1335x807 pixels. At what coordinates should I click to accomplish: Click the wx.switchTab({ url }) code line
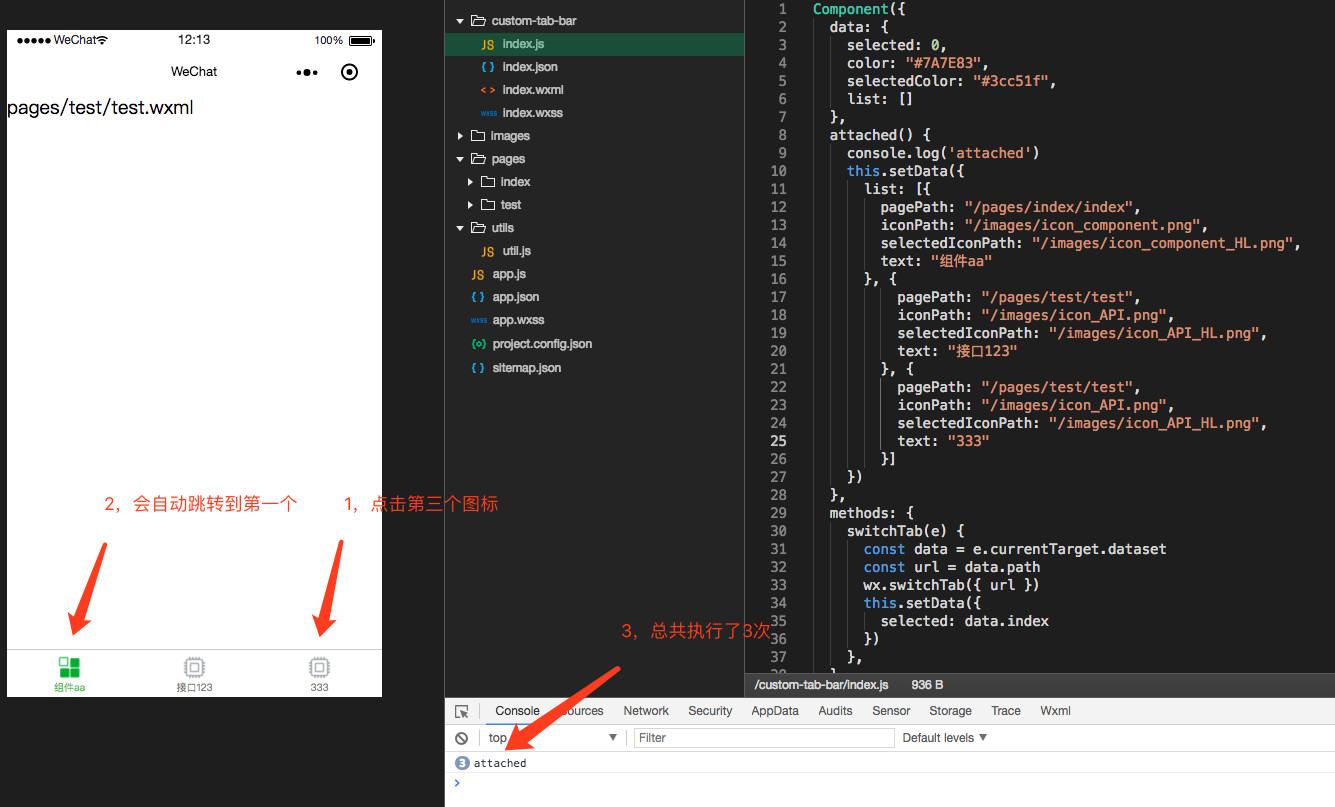point(951,585)
